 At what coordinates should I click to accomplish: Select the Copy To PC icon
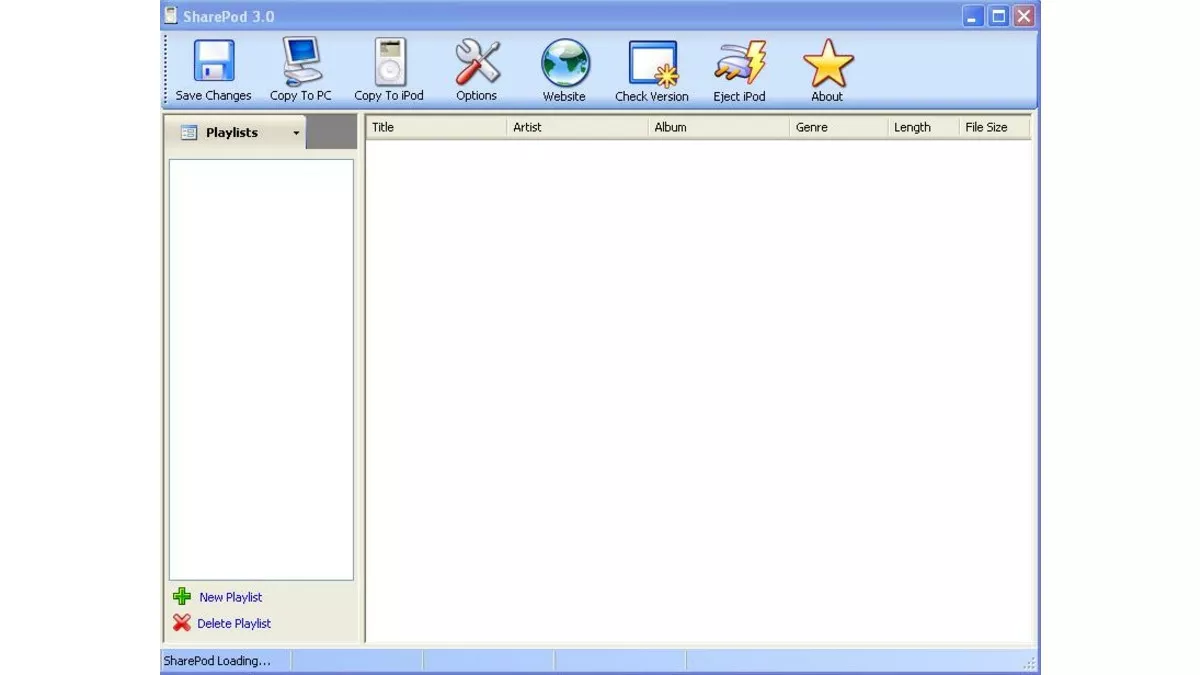point(299,62)
